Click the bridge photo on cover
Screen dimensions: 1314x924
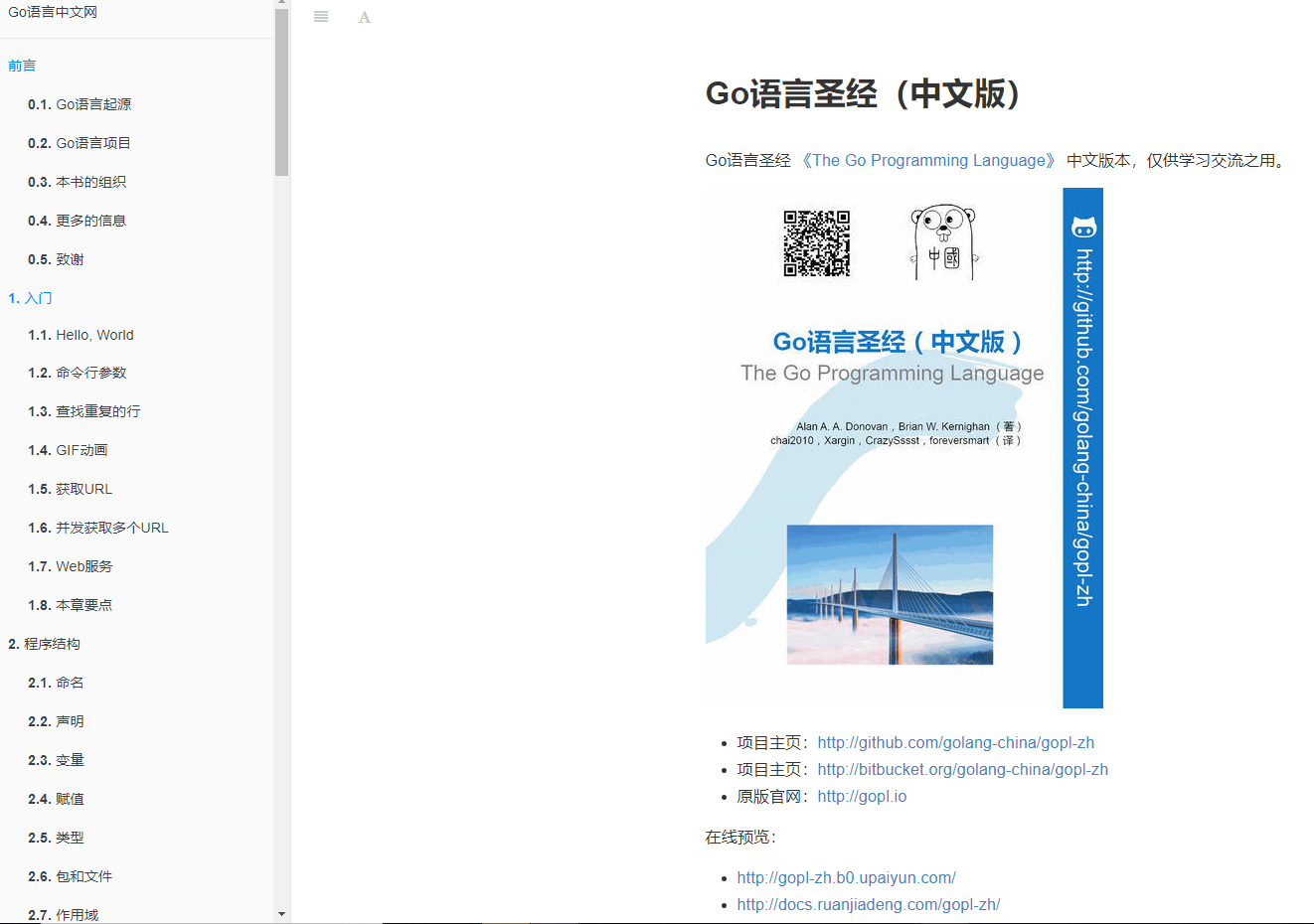[x=890, y=594]
